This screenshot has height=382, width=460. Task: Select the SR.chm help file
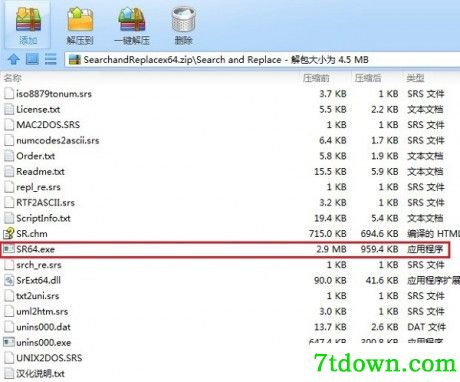point(32,233)
